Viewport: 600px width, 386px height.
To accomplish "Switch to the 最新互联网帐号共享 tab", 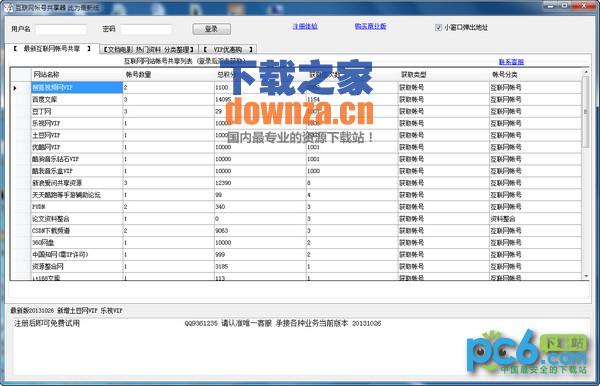I will pyautogui.click(x=52, y=49).
